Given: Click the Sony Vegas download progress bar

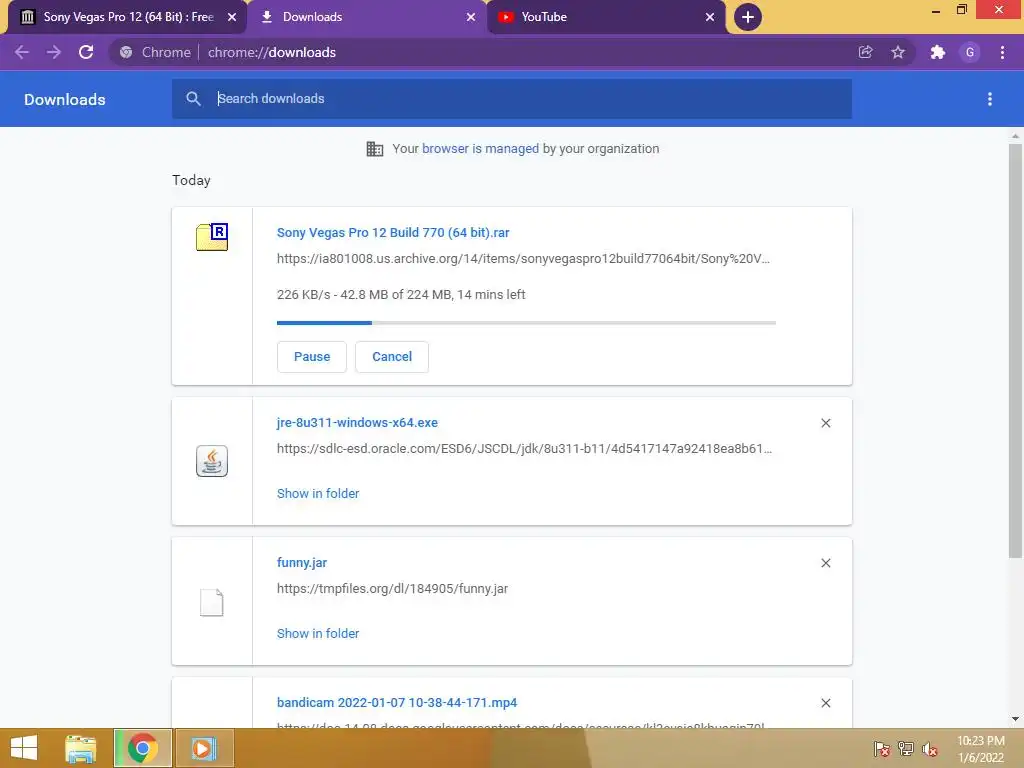Looking at the screenshot, I should (x=526, y=323).
